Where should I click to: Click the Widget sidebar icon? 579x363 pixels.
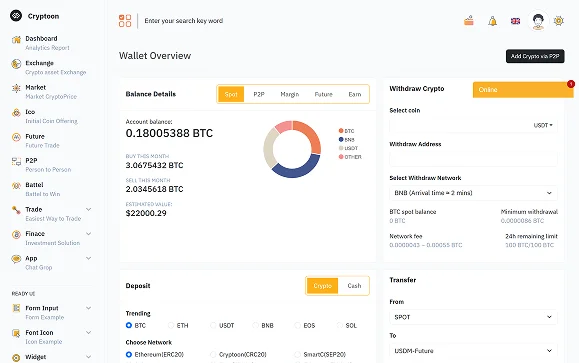click(16, 357)
